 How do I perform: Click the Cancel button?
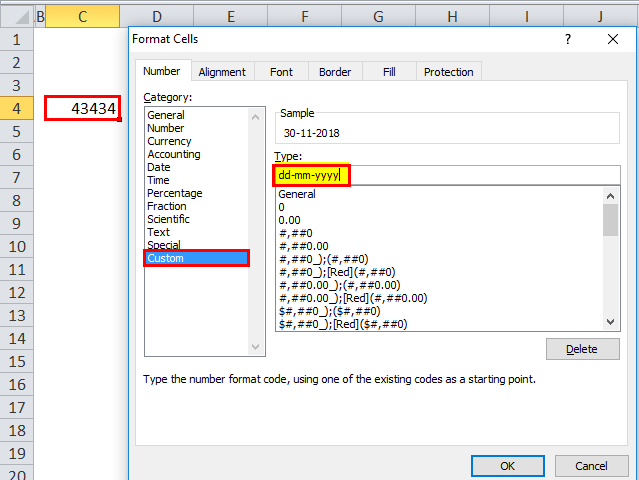(x=591, y=466)
